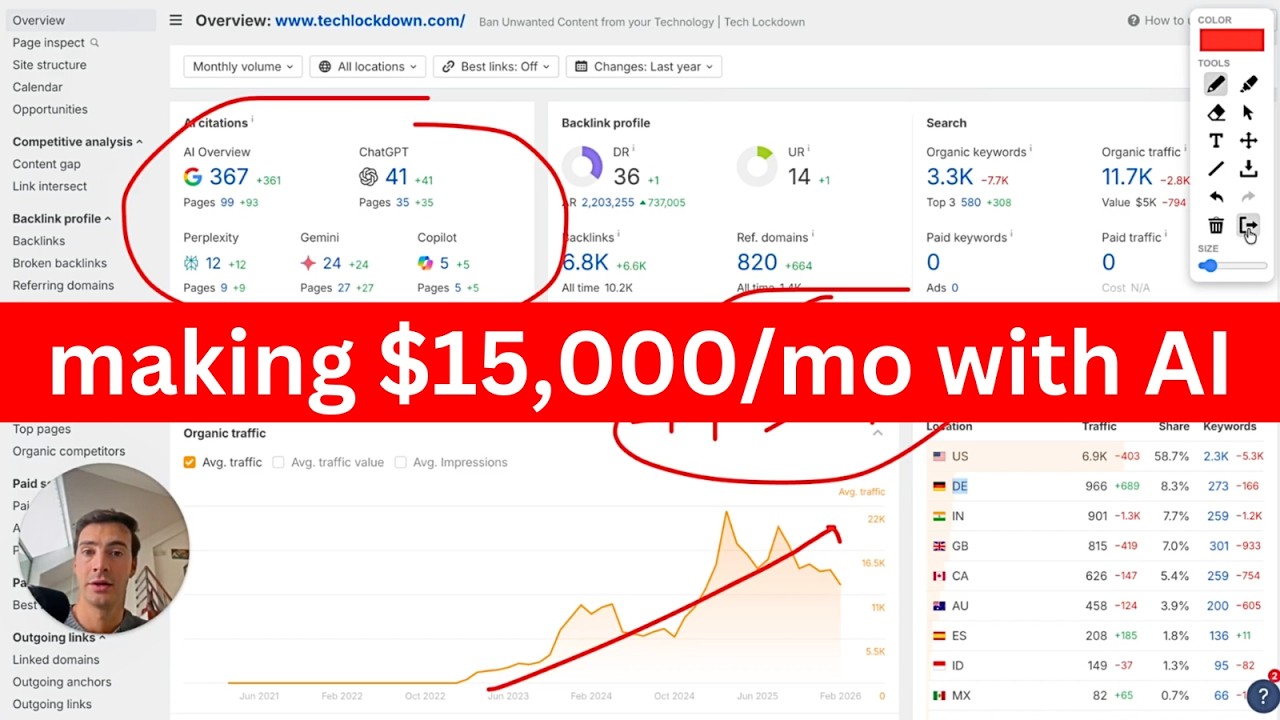Screen dimensions: 1280x720
Task: Click the Keywords column header
Action: (x=1230, y=426)
